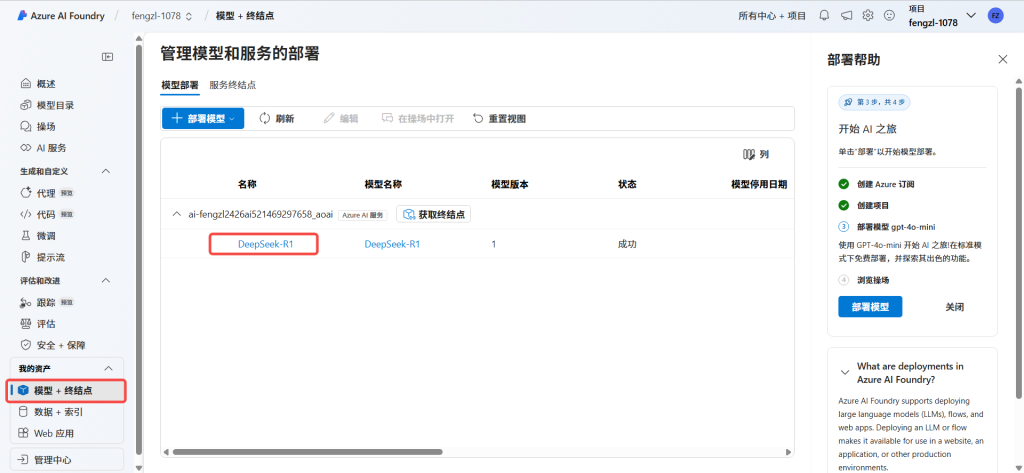Open the 列 columns chooser

point(756,154)
